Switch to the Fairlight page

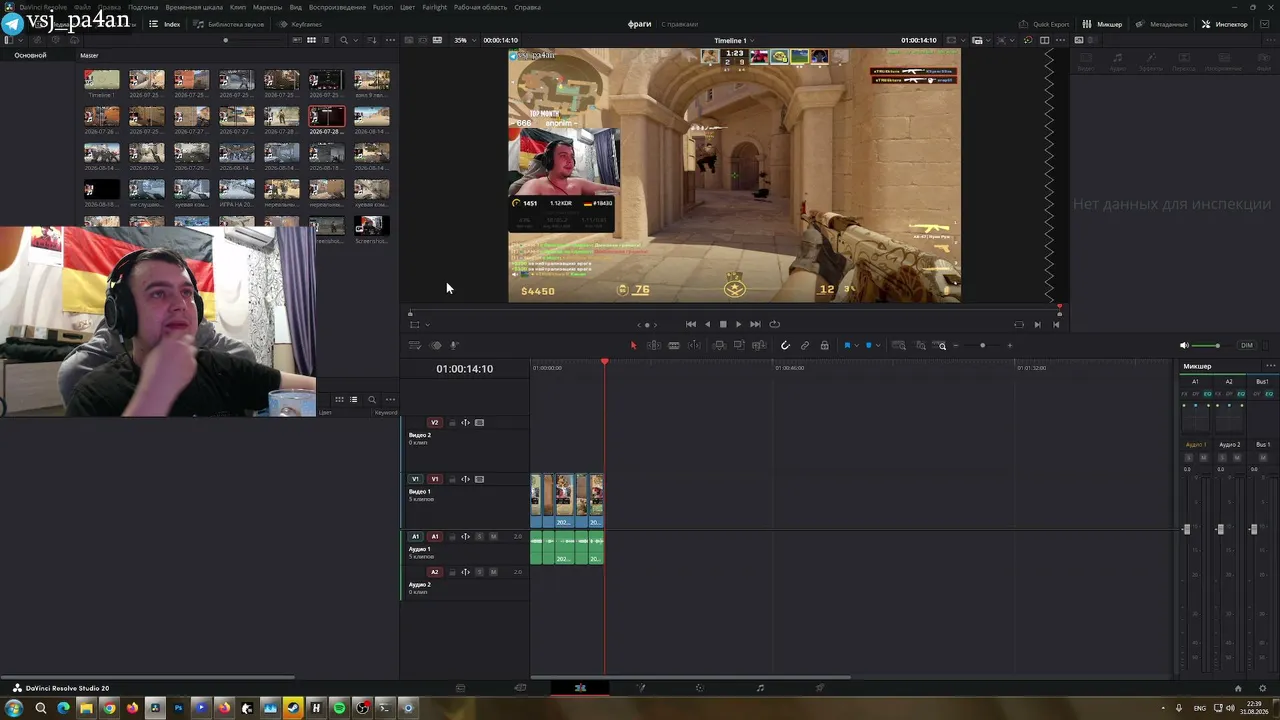click(760, 688)
